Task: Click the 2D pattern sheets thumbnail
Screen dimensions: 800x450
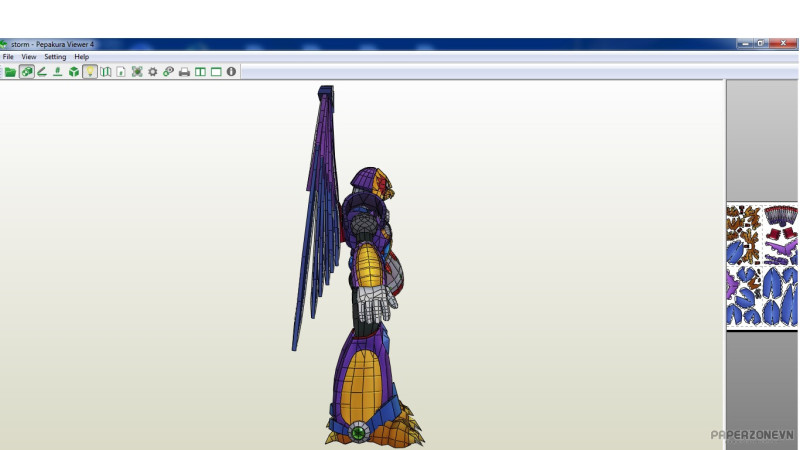Action: pos(762,265)
